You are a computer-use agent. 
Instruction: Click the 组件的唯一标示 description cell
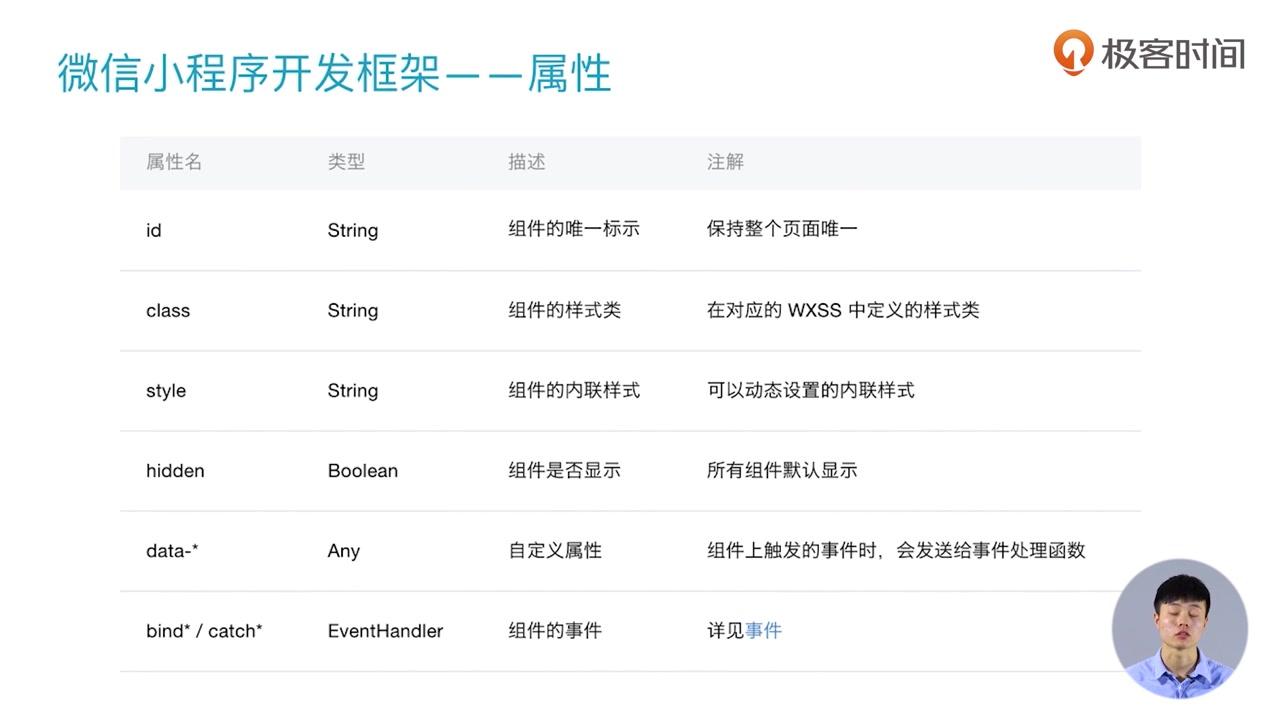tap(574, 230)
